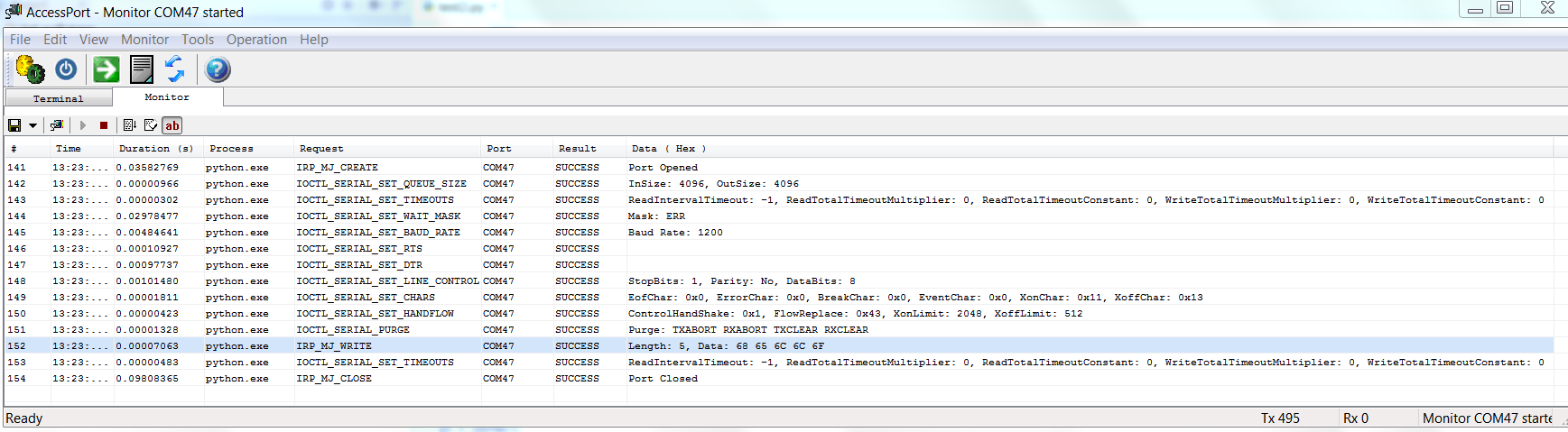Toggle the 'ab' text display mode
The width and height of the screenshot is (1568, 432).
click(x=172, y=125)
